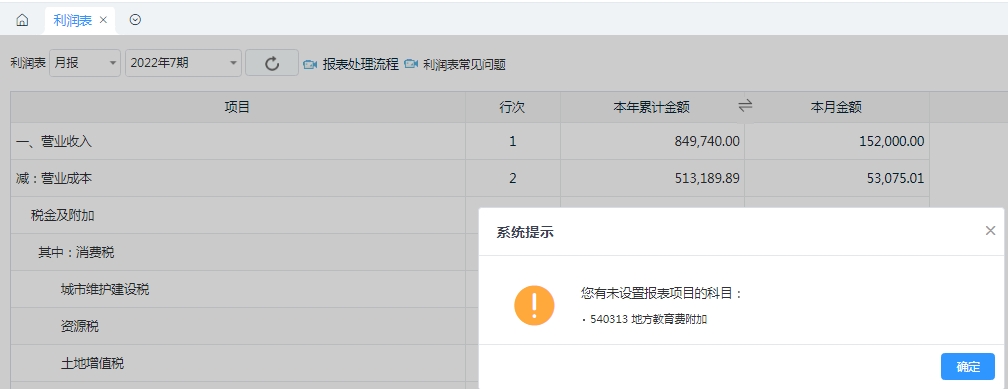
Task: Click line number 2 cell
Action: [x=512, y=178]
